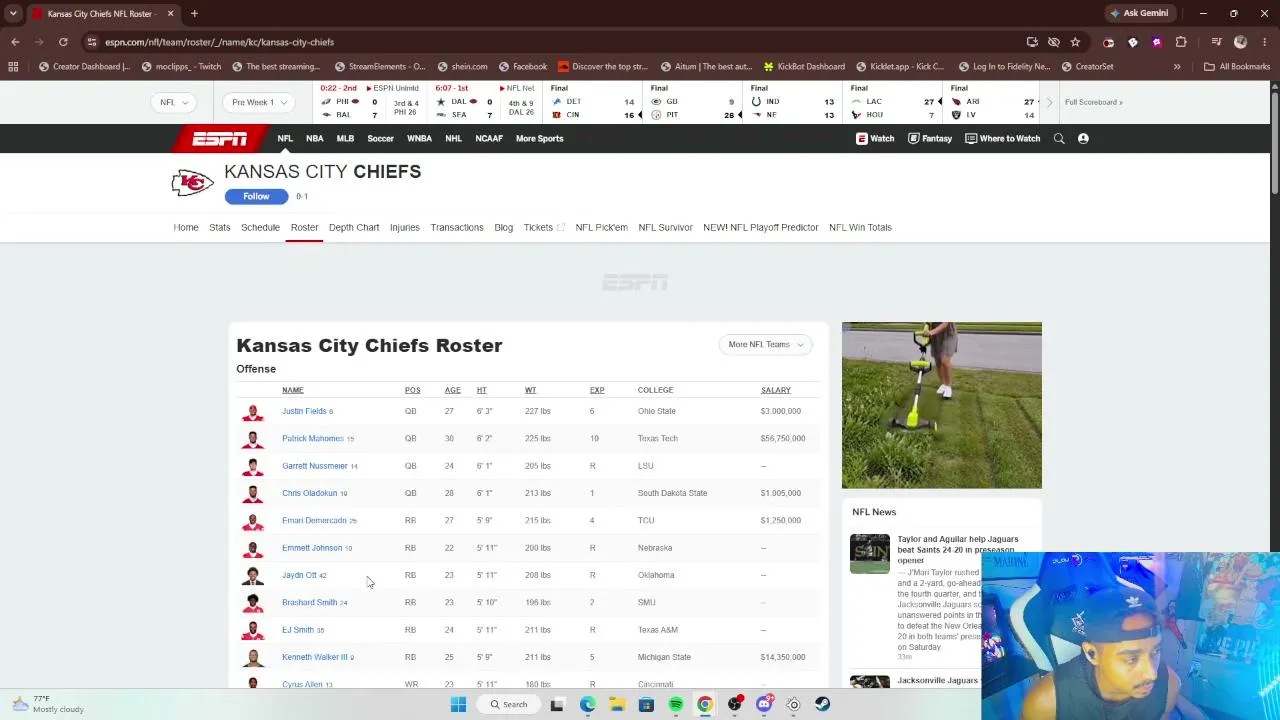Screen dimensions: 1280x720
Task: Open the Creator Dashboard bookmark
Action: click(84, 67)
